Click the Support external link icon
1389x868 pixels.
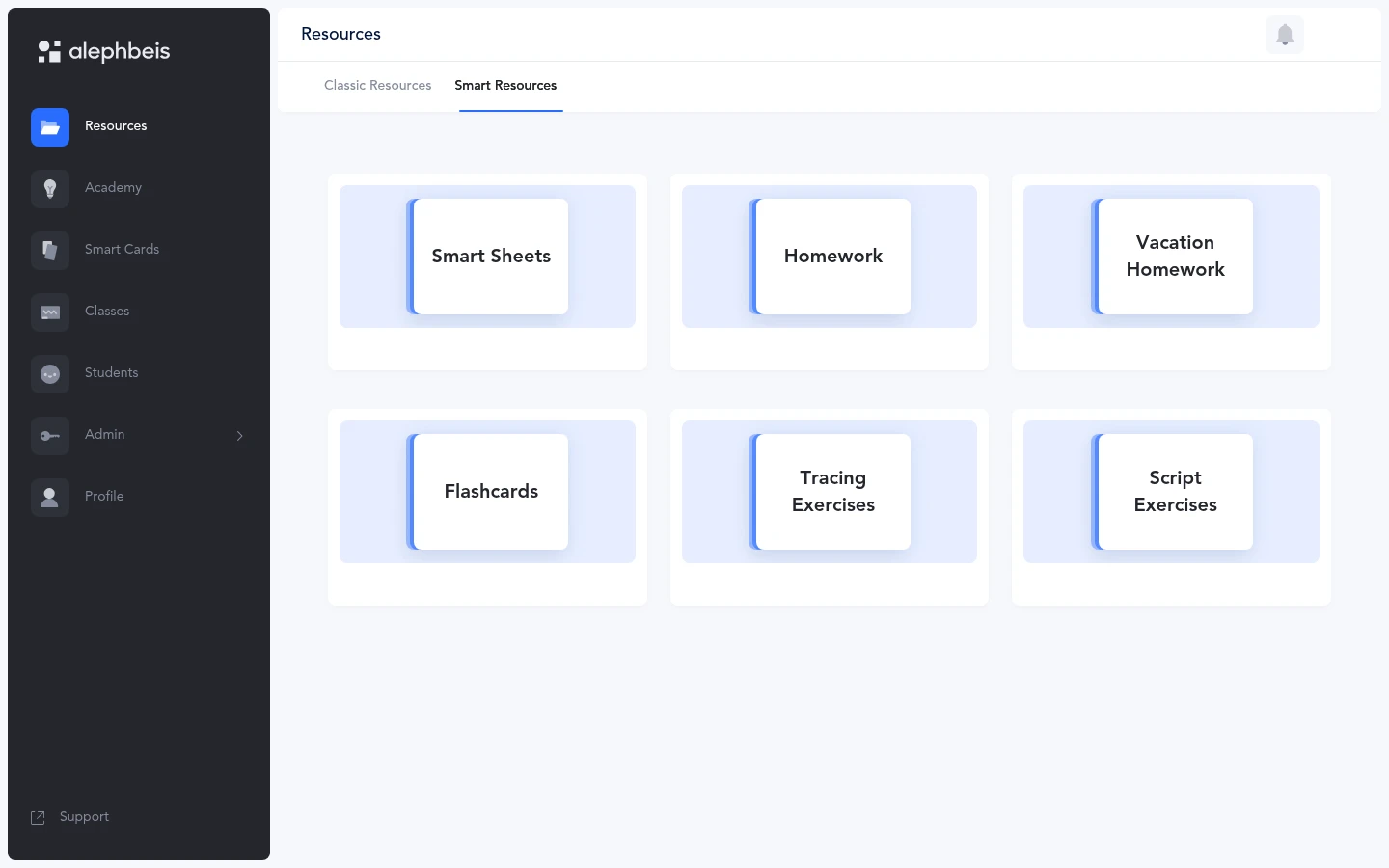(38, 818)
